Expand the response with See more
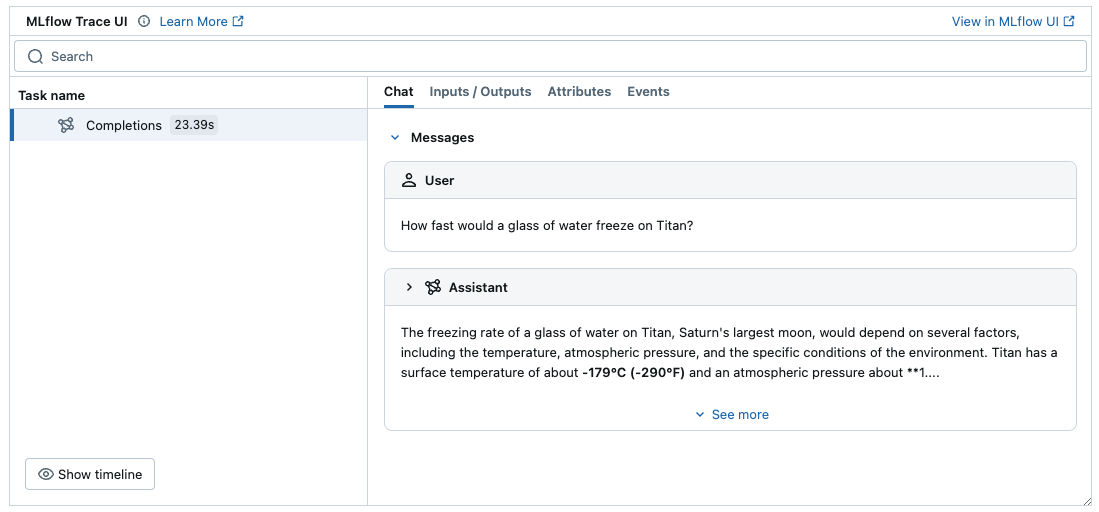 [731, 414]
